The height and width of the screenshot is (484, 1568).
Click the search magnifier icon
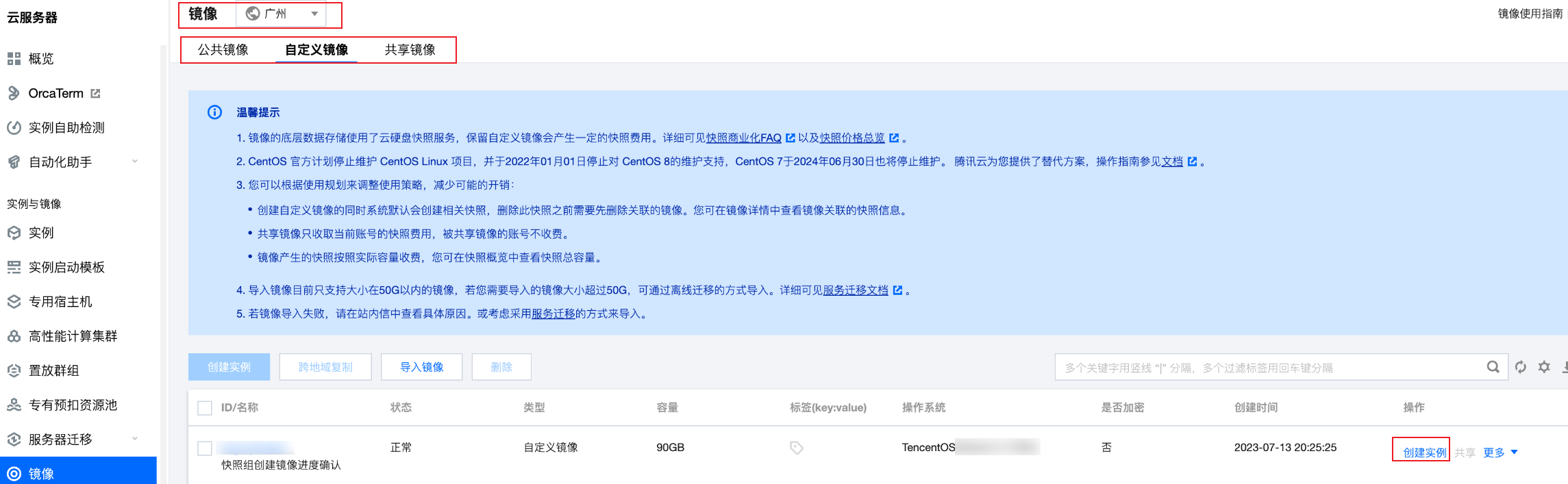1493,367
